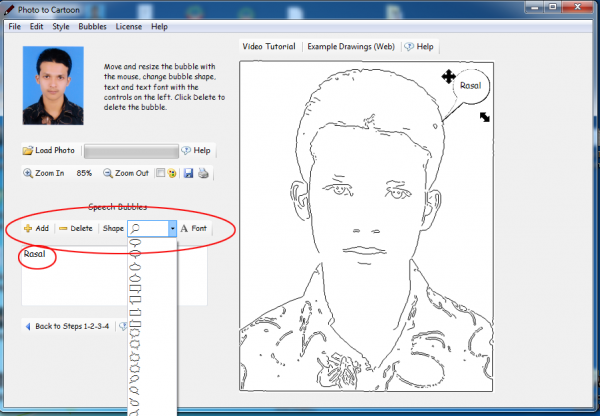Screen dimensions: 600x416
Task: Print the drawing with printer icon
Action: [x=203, y=173]
